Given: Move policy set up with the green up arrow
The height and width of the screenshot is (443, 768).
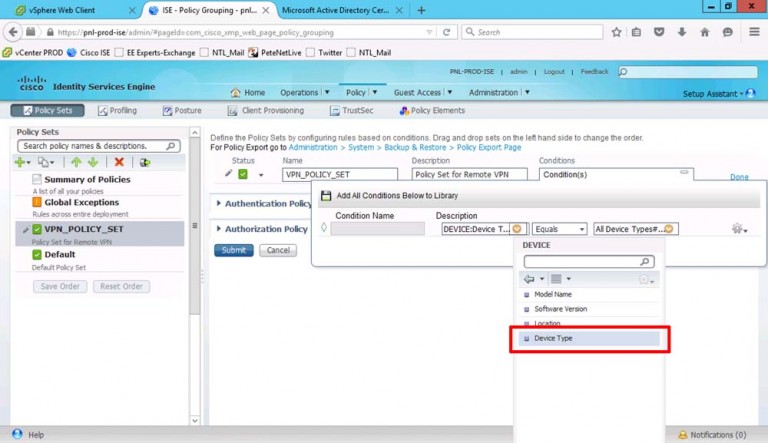Looking at the screenshot, I should [76, 162].
